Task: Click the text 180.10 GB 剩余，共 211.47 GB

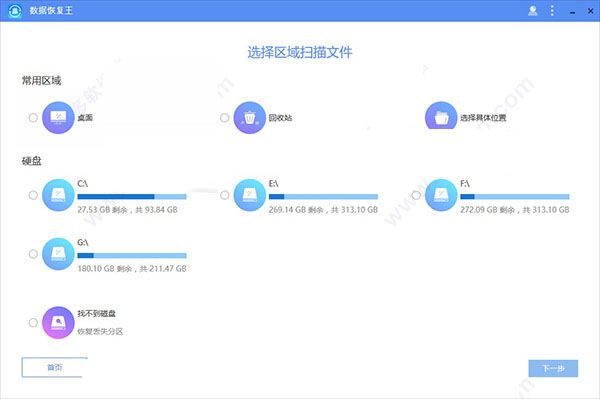Action: tap(132, 269)
